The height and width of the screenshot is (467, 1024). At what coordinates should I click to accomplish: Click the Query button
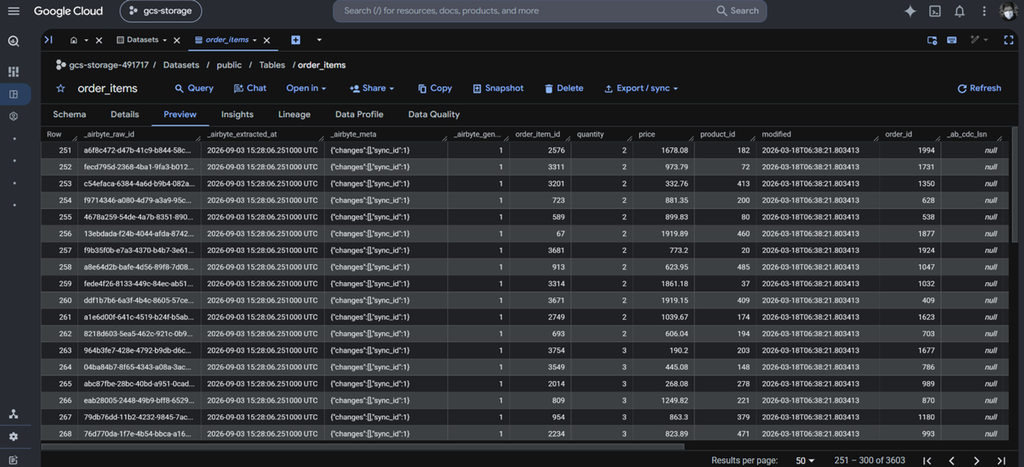194,88
